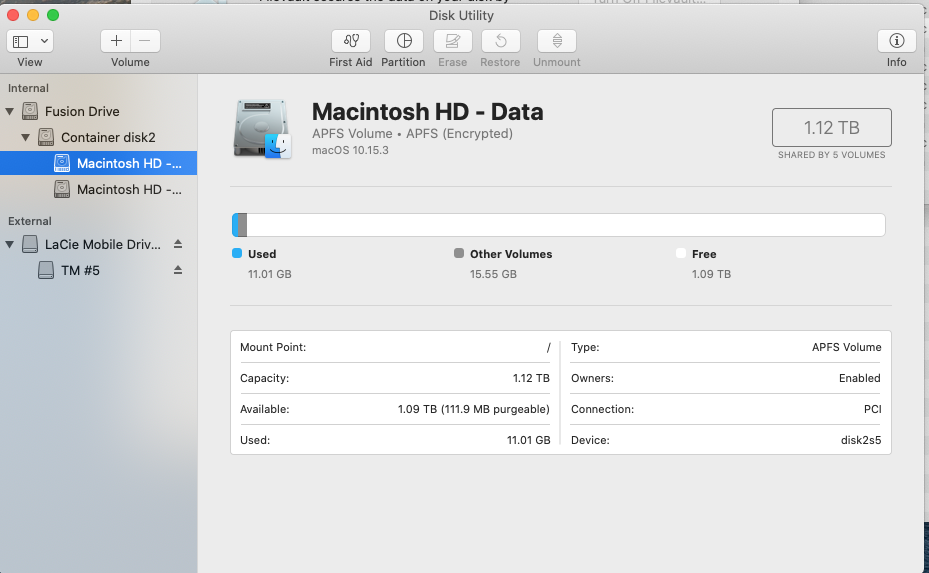
Task: Open the Info toolbar button
Action: [896, 41]
